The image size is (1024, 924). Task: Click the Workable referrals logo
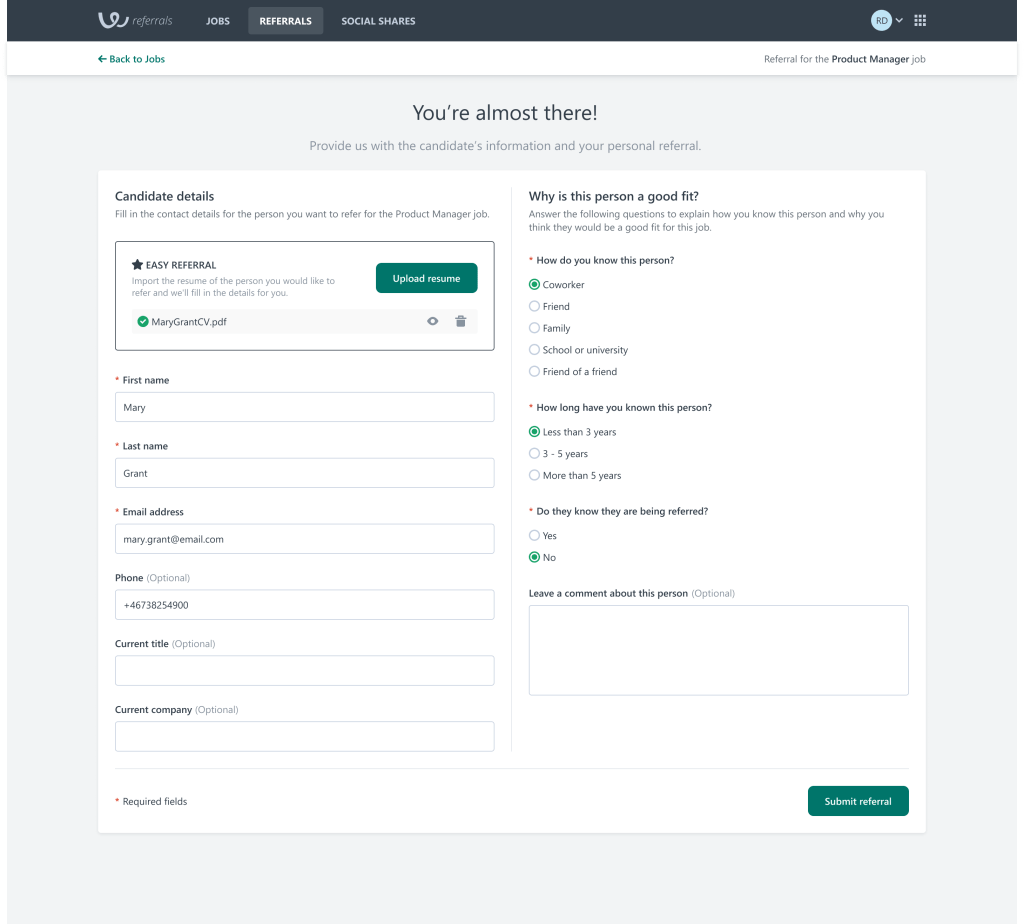pos(135,20)
